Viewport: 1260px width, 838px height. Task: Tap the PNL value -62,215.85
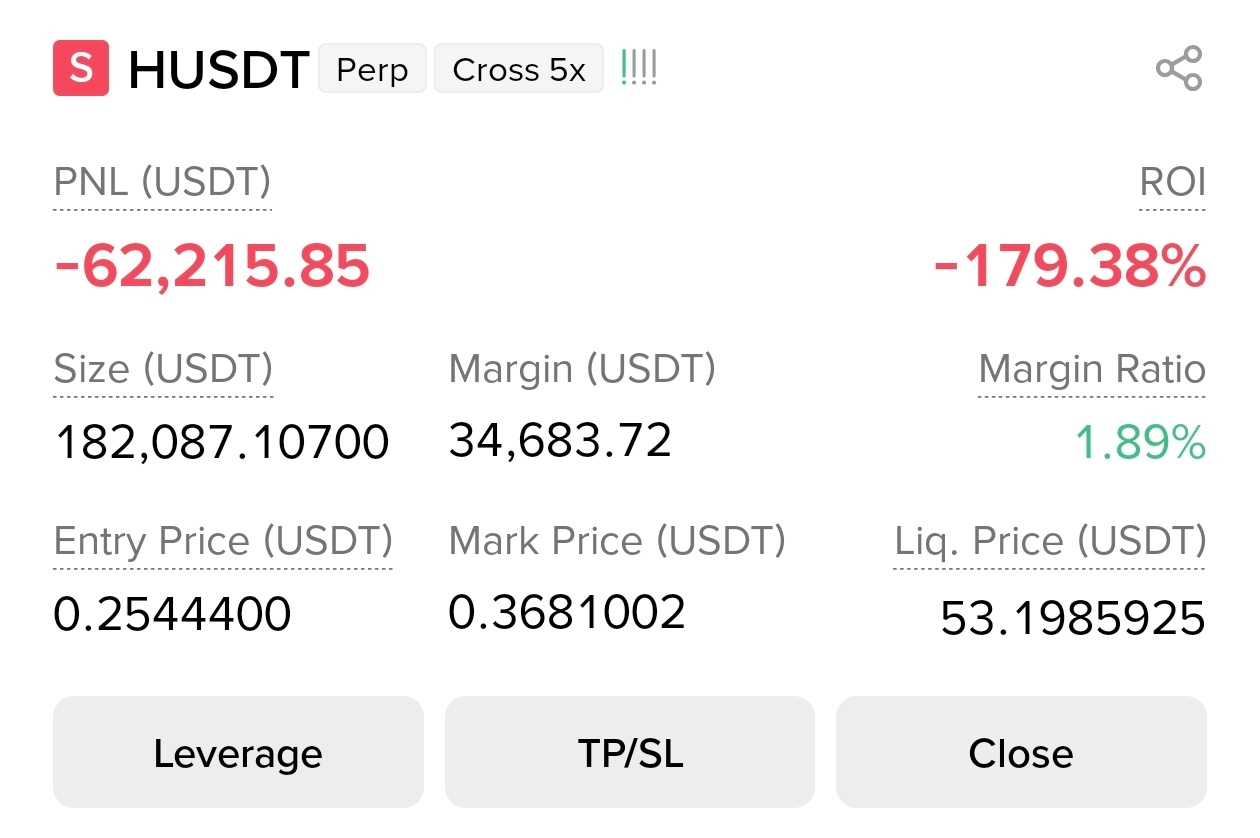coord(212,267)
